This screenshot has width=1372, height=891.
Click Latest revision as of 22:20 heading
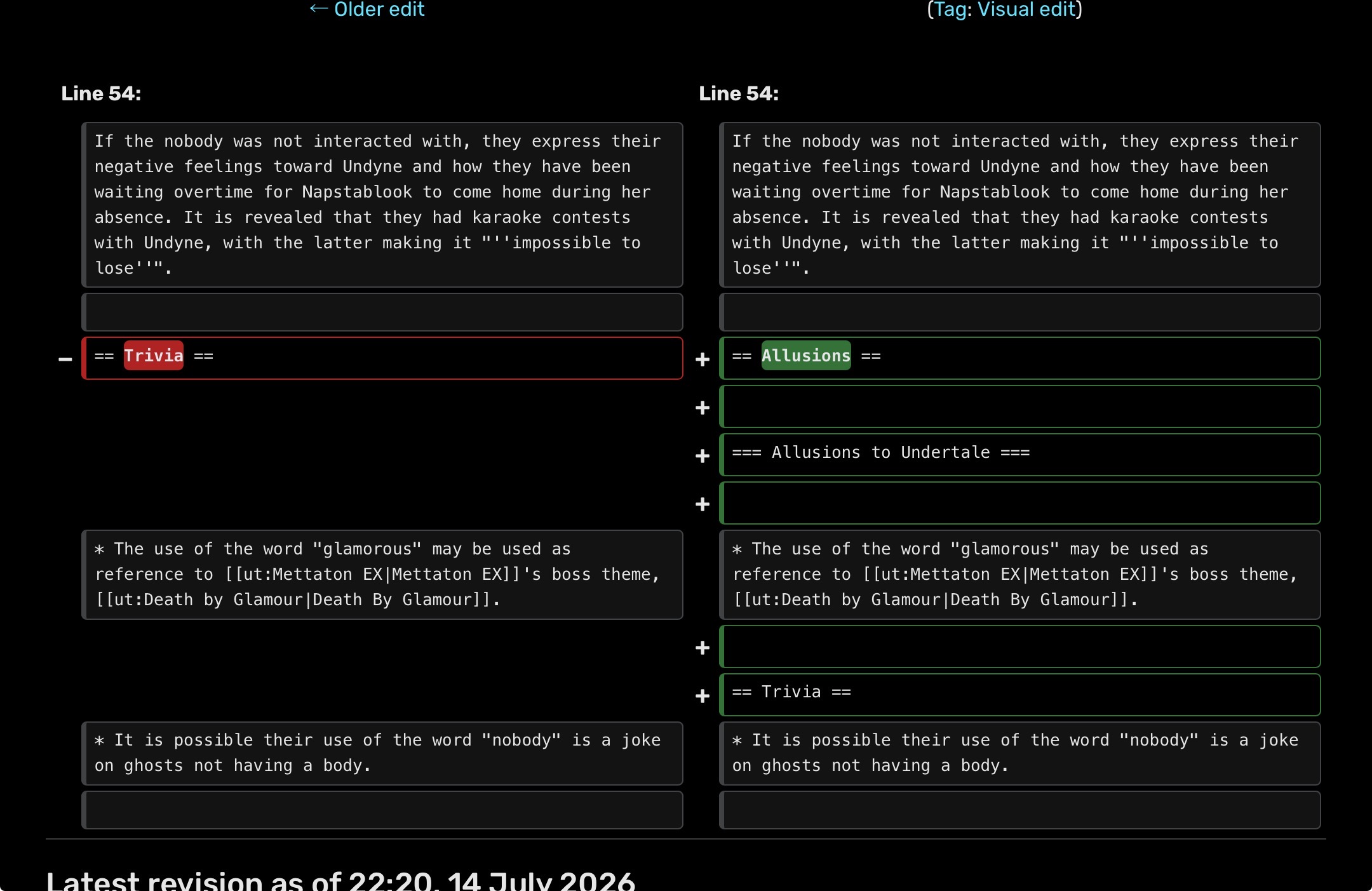(x=340, y=880)
